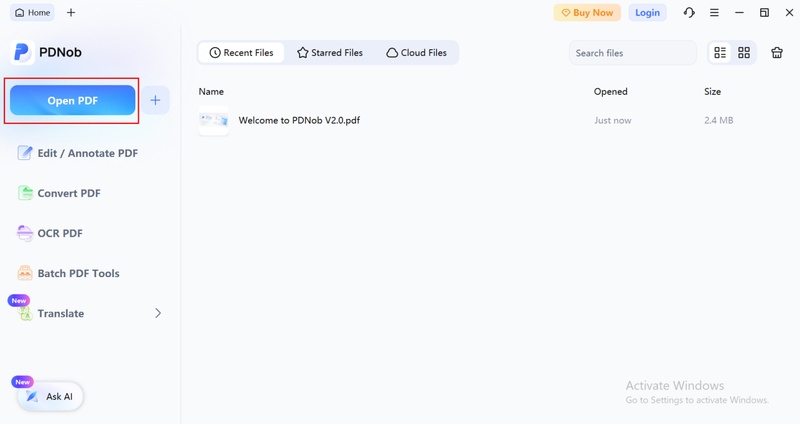Image resolution: width=800 pixels, height=424 pixels.
Task: Switch to the Recent Files tab
Action: [241, 53]
